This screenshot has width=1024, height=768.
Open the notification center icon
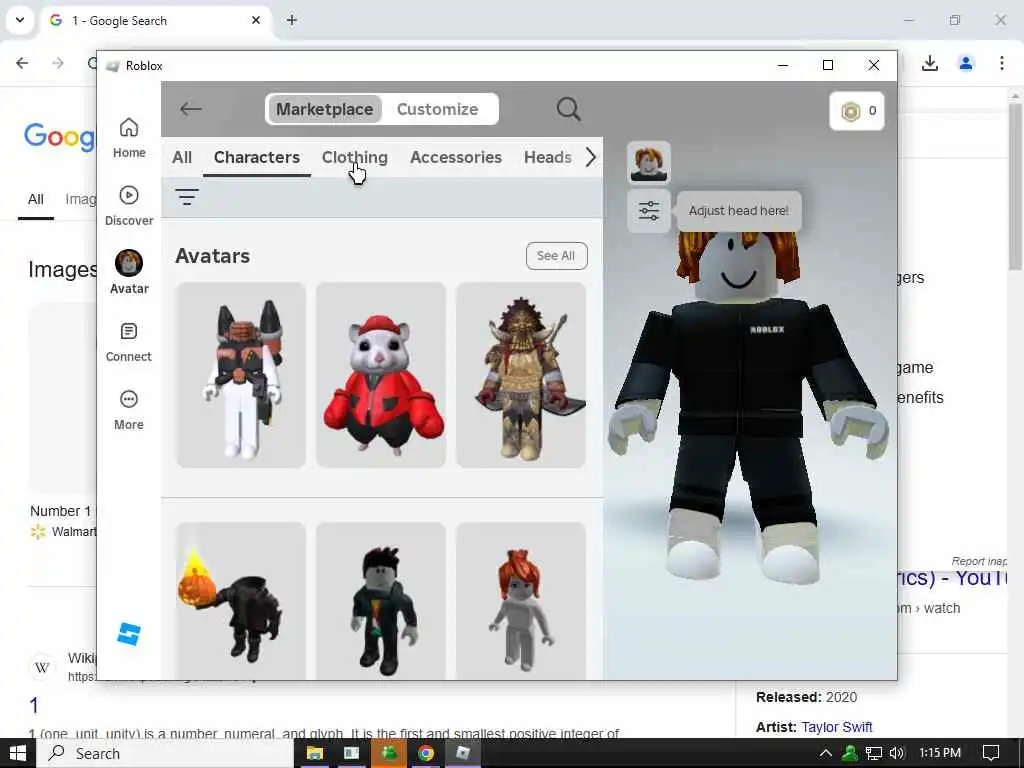pyautogui.click(x=991, y=754)
